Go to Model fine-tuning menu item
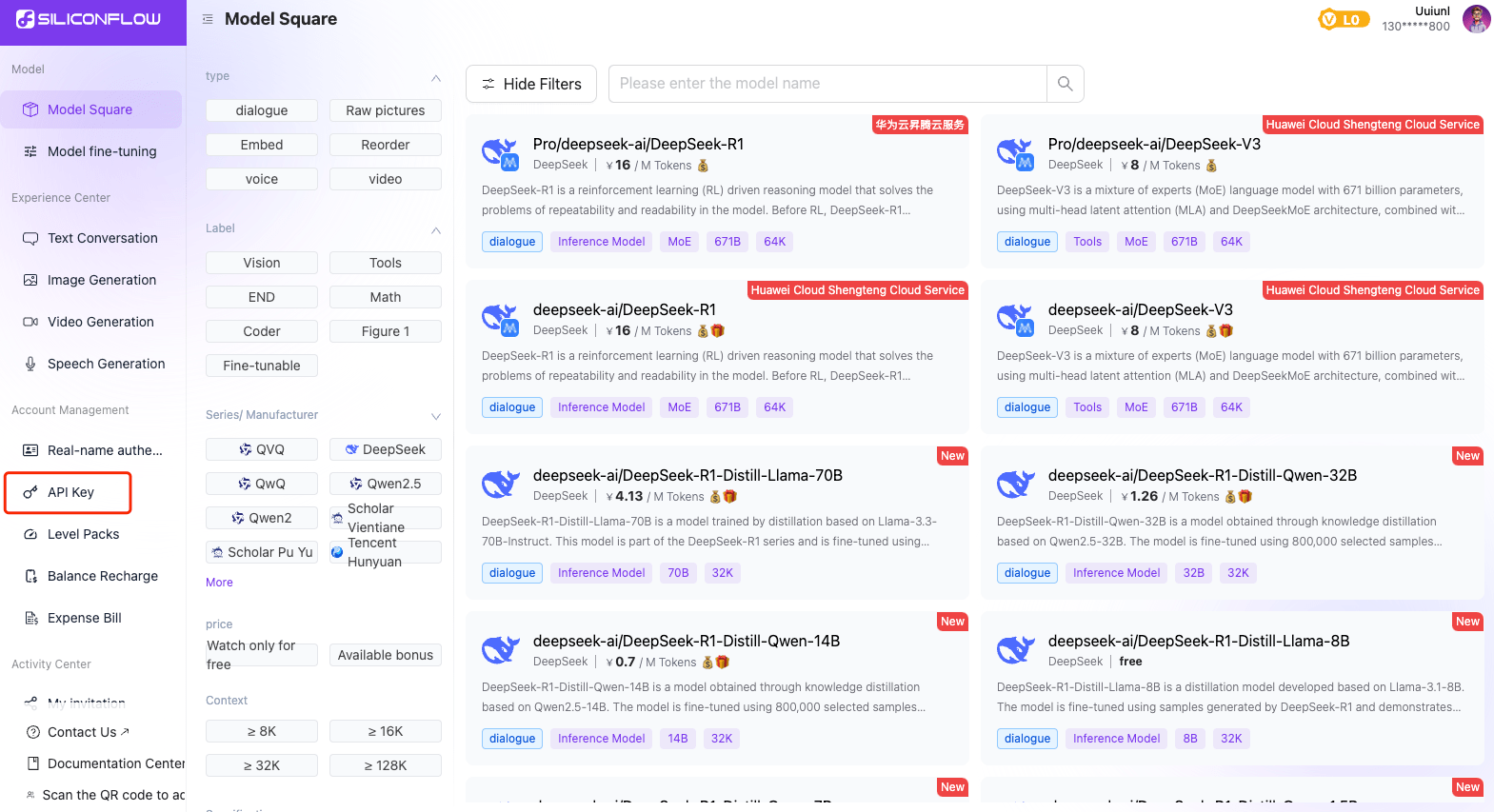Screen dimensions: 1494x812 [91, 151]
